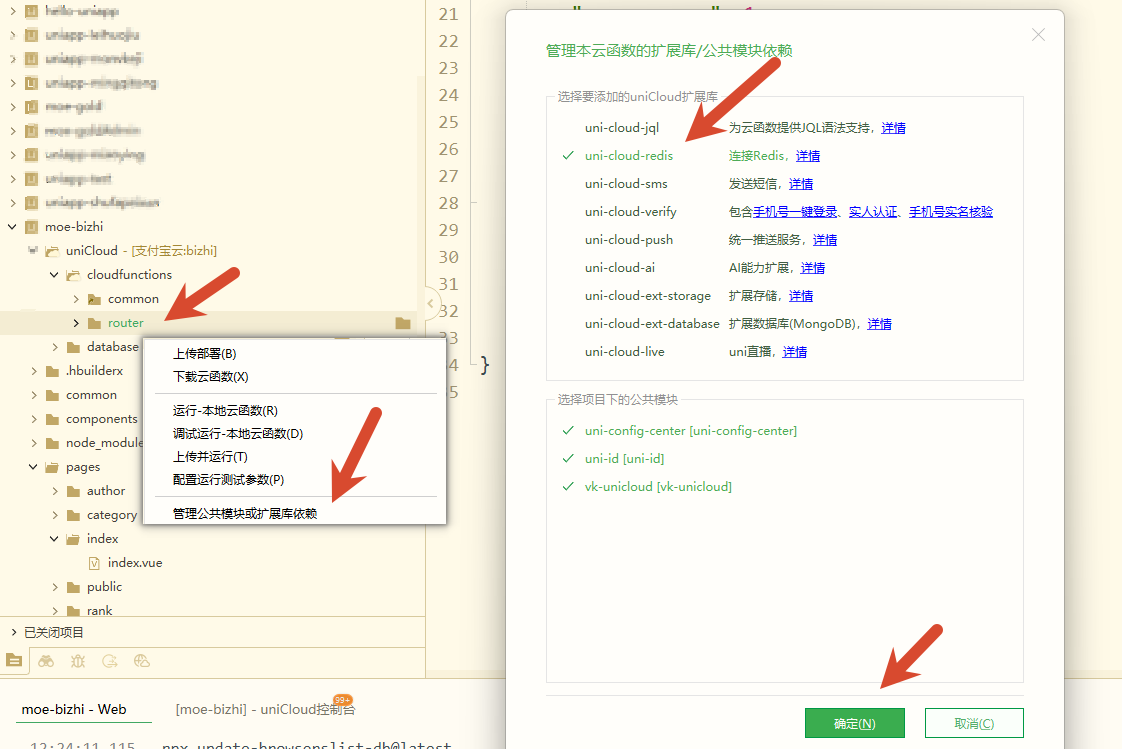1122x749 pixels.
Task: Click the sidebar collapse arrow handle
Action: 431,304
